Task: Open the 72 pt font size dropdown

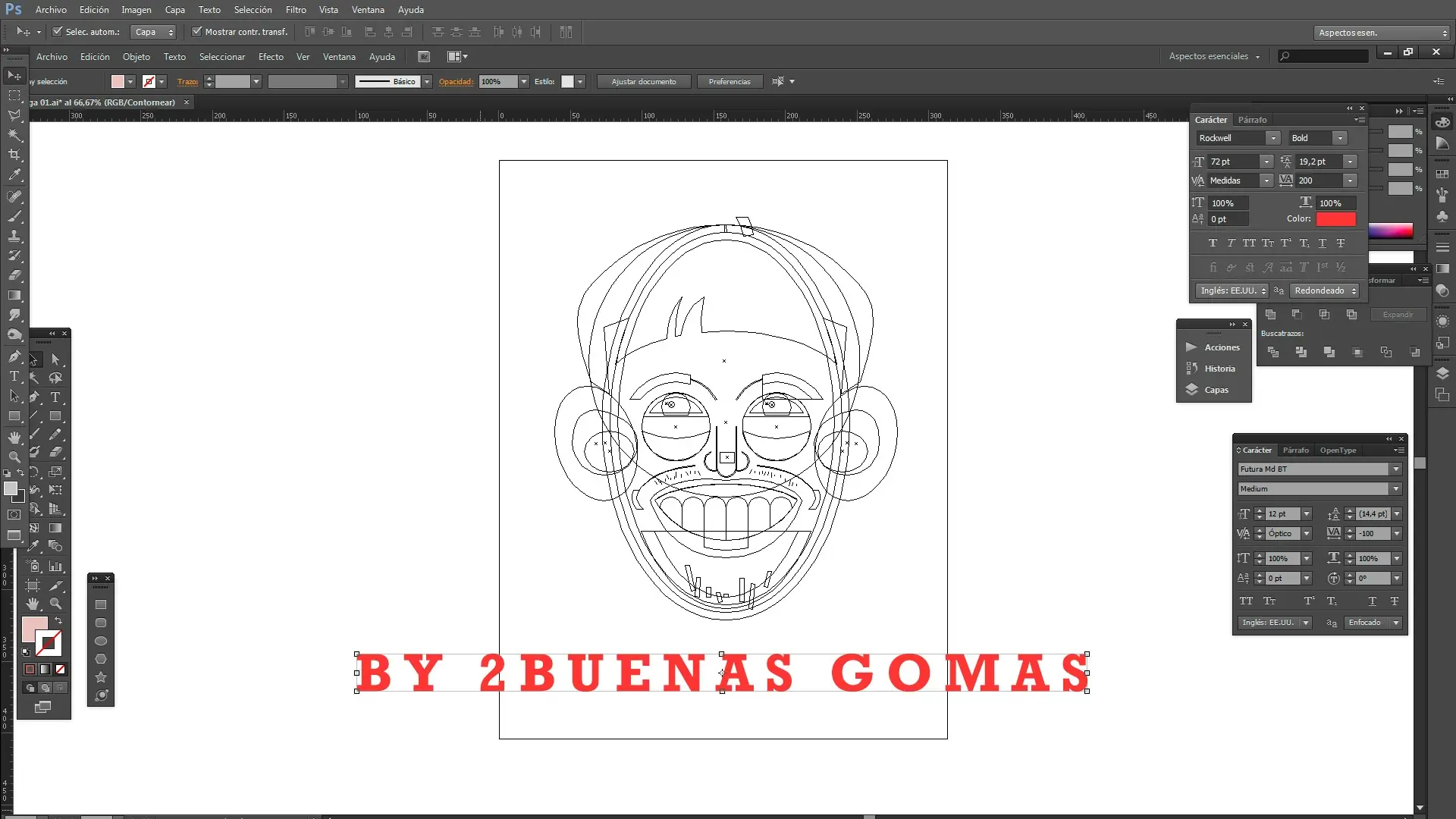Action: pyautogui.click(x=1266, y=162)
